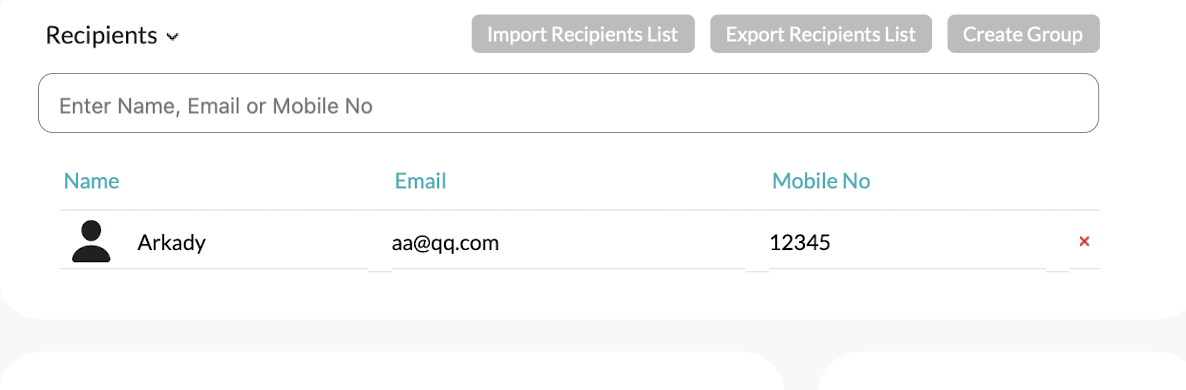This screenshot has height=390, width=1186.
Task: Click the small notch below the Name cell
Action: coord(380,270)
